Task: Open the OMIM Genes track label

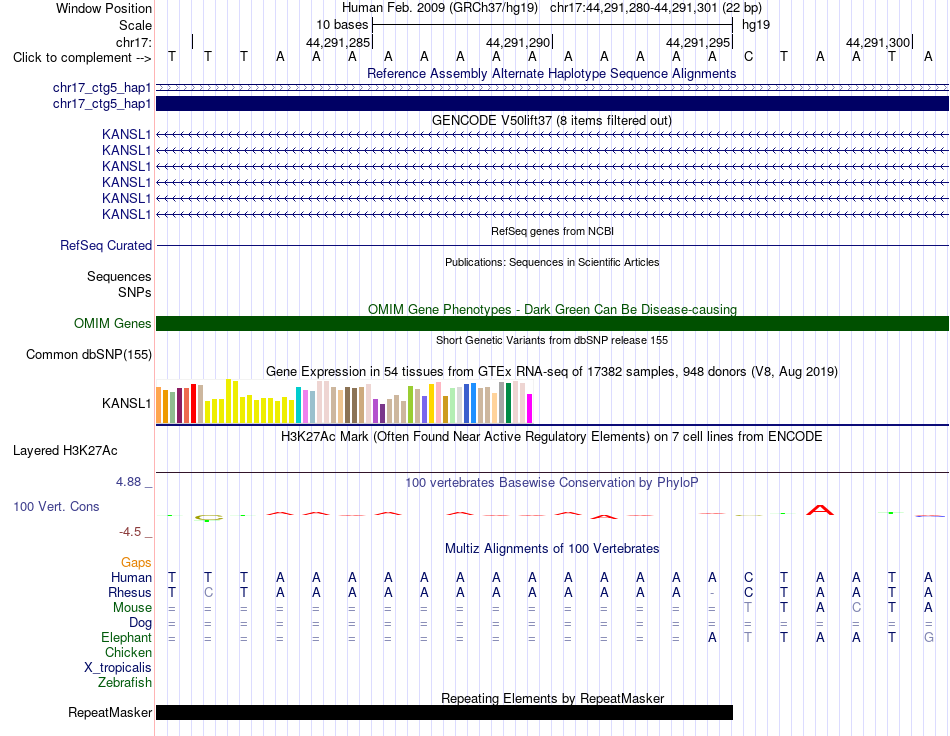Action: click(x=113, y=323)
